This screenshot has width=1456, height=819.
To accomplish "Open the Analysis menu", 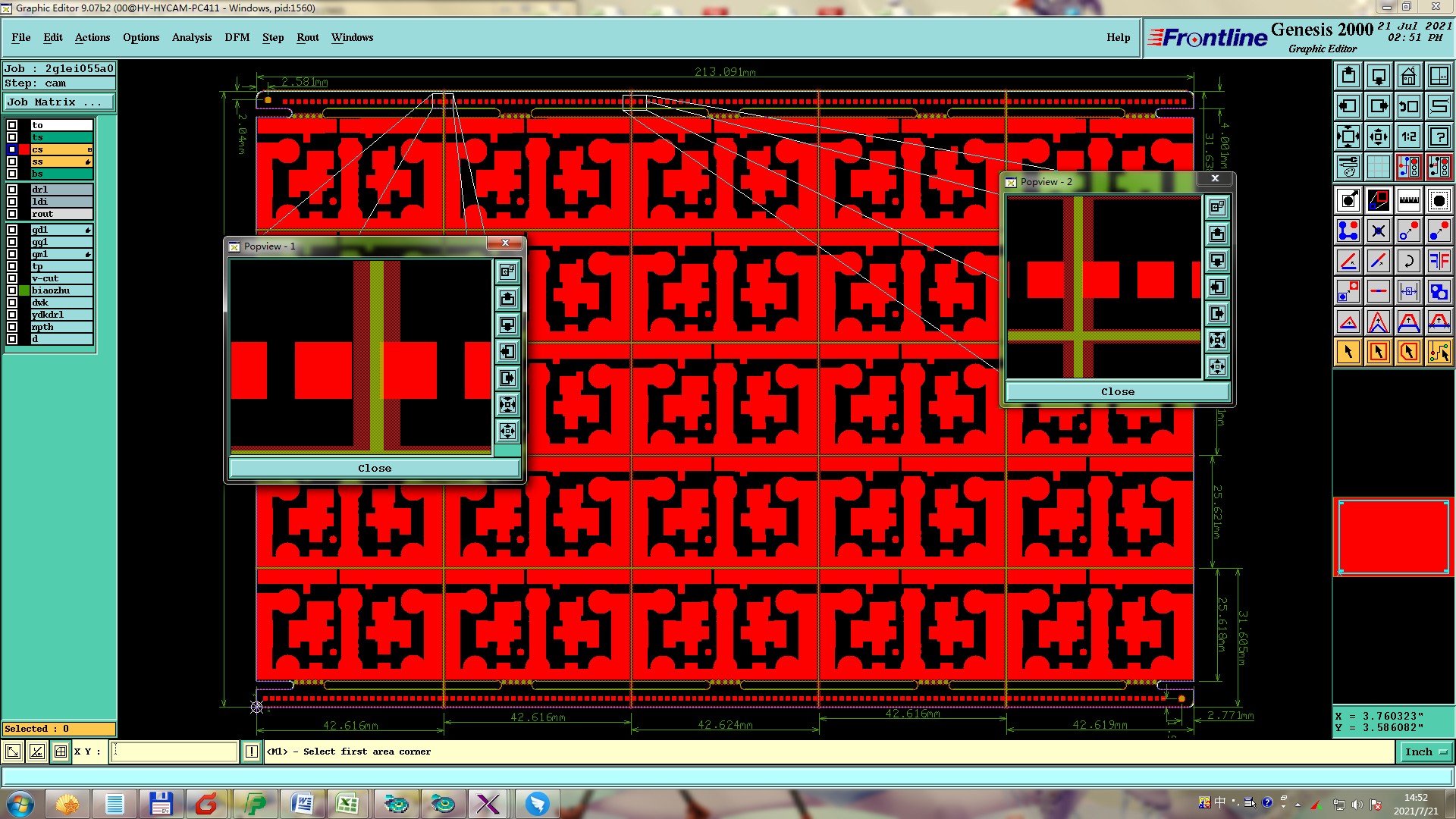I will 191,37.
